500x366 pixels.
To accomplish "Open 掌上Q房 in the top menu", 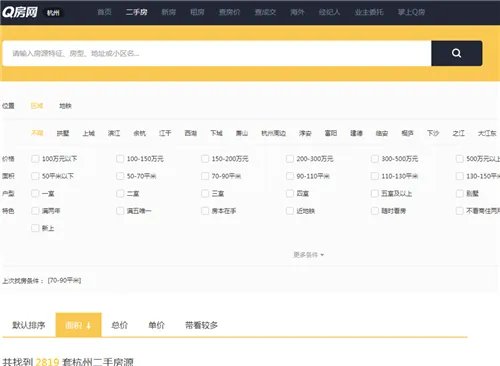I will (x=411, y=12).
